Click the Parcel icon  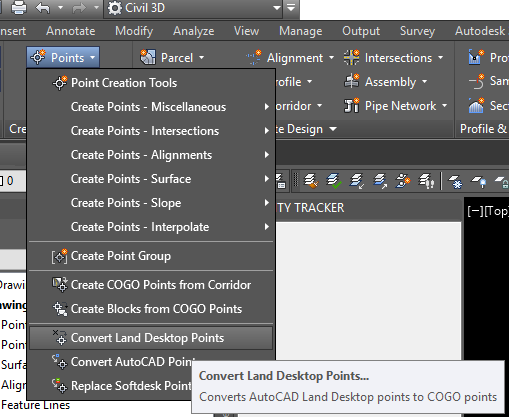(x=148, y=57)
